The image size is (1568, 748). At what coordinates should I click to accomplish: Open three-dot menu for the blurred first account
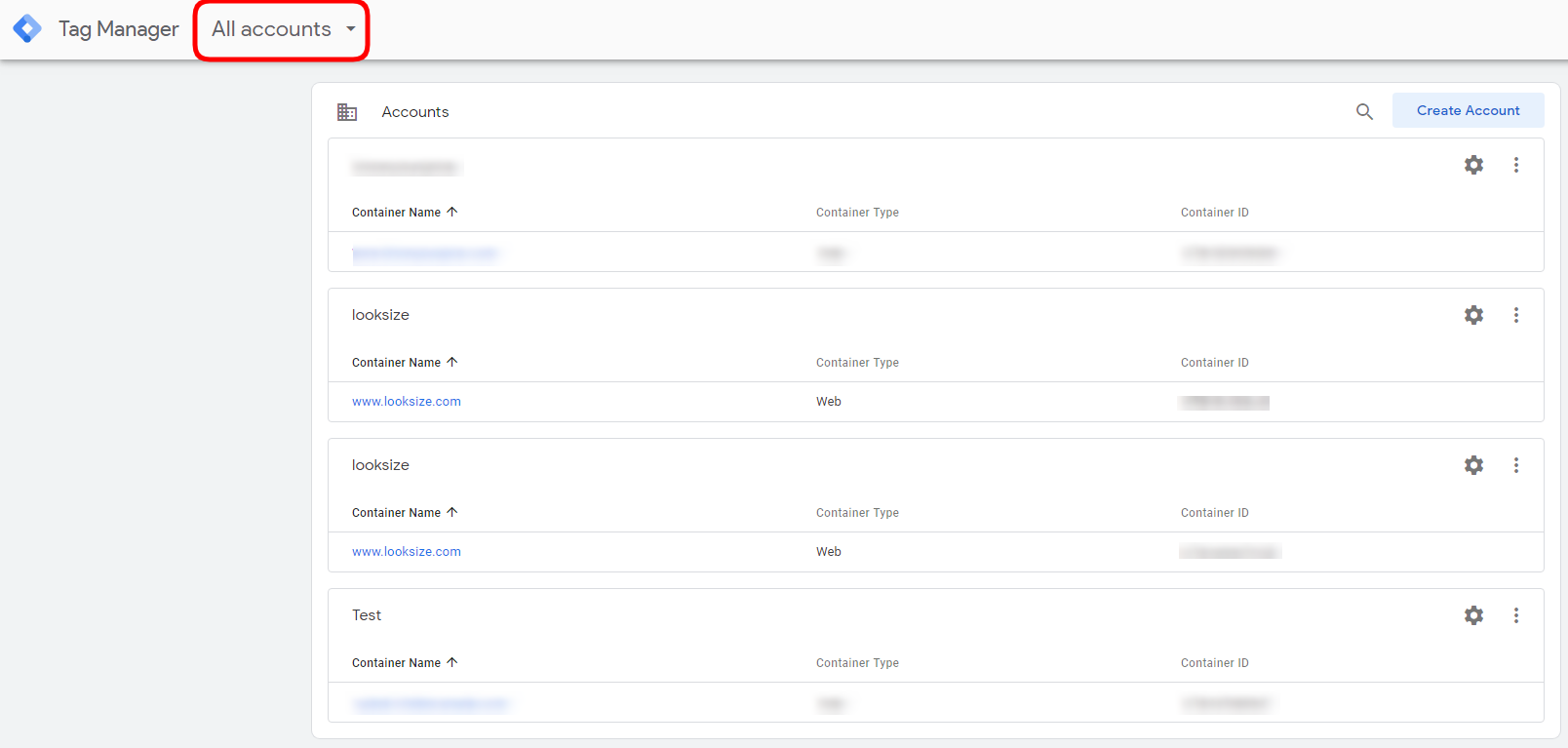(x=1515, y=165)
